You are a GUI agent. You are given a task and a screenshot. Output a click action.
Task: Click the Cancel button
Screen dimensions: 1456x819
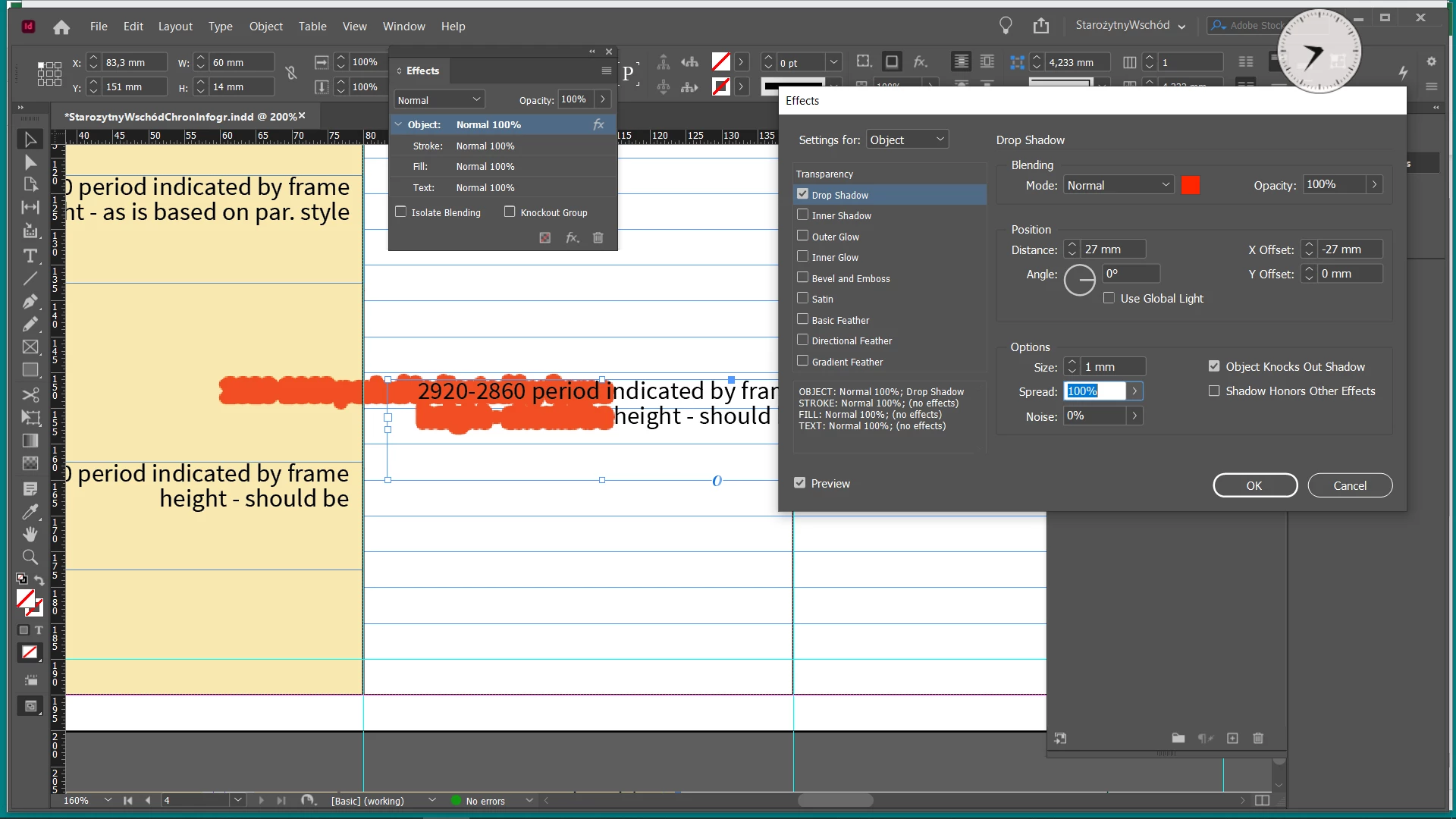click(x=1349, y=485)
